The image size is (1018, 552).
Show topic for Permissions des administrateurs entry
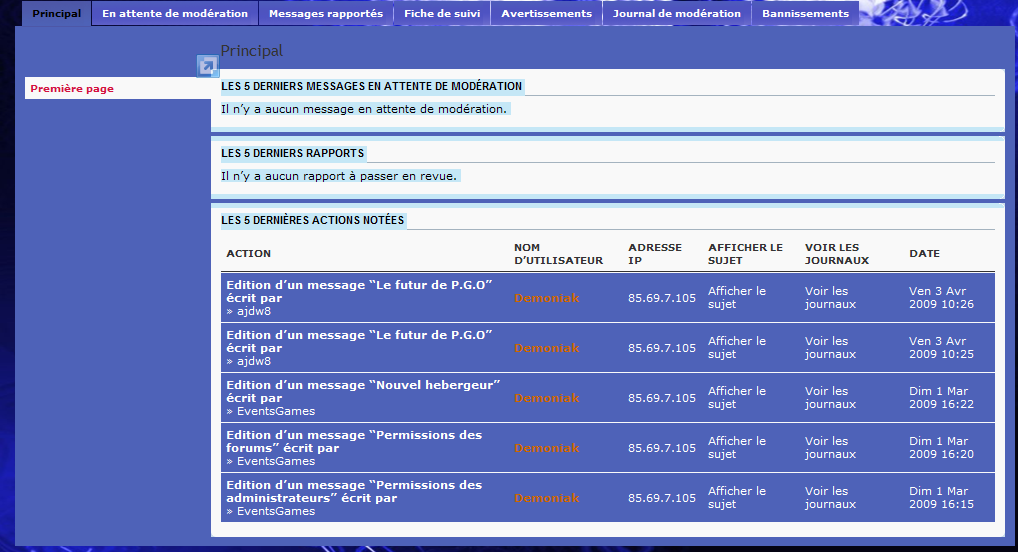tap(737, 498)
